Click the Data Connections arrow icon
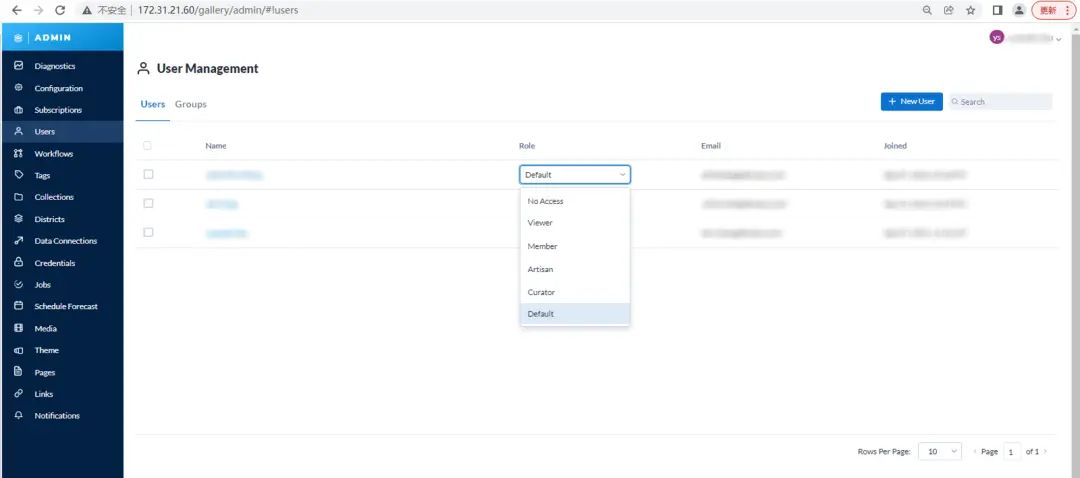 pyautogui.click(x=19, y=241)
